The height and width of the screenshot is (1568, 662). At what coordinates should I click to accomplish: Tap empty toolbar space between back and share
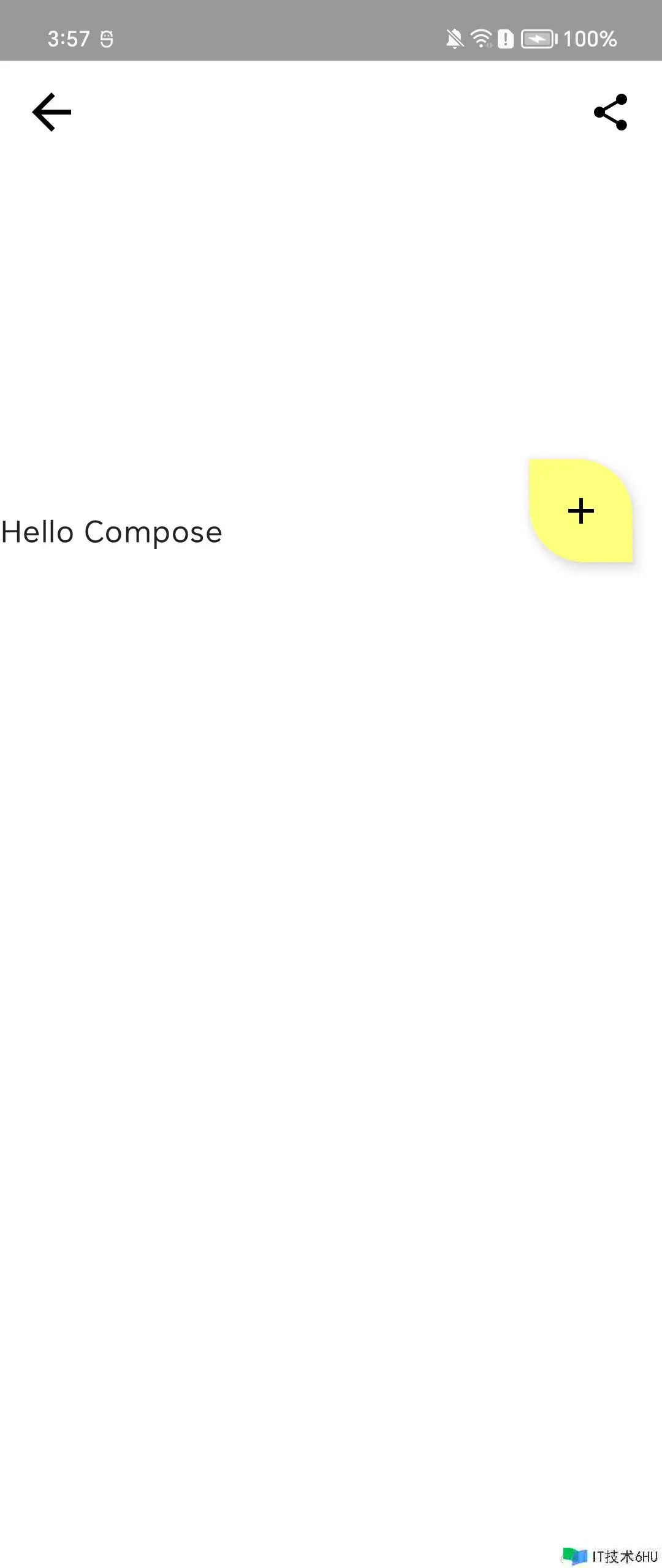[331, 112]
